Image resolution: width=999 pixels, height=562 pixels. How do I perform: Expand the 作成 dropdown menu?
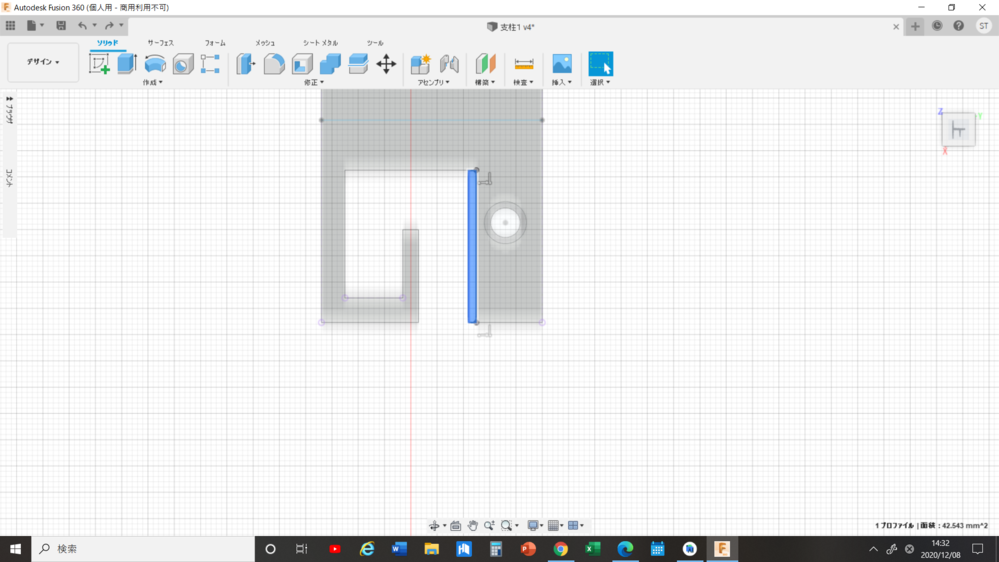[152, 83]
